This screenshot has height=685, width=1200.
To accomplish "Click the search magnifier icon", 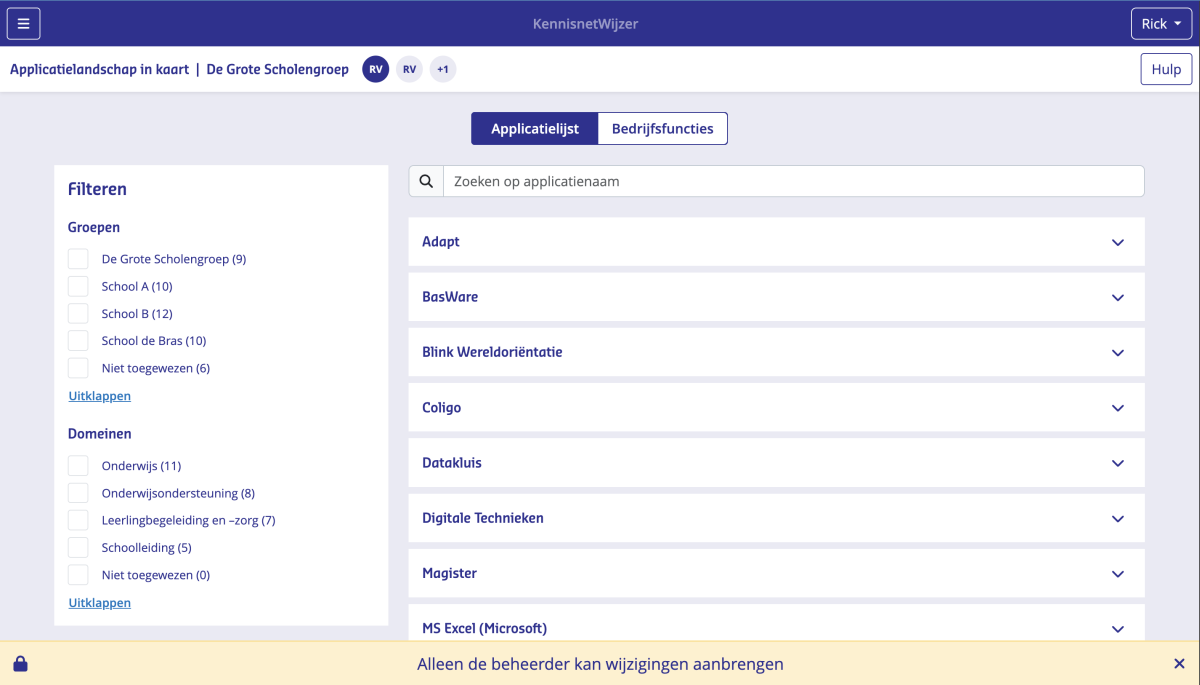I will coord(426,181).
